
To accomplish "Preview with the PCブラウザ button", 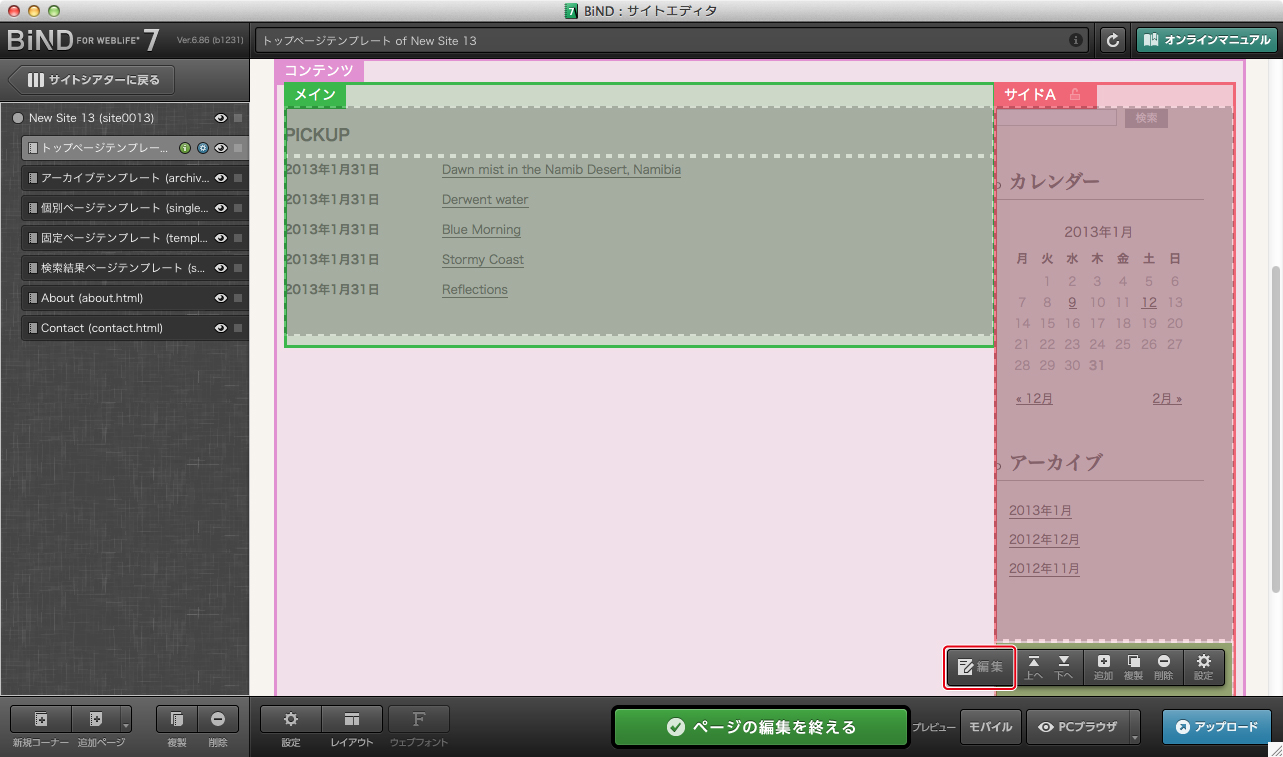I will coord(1077,727).
